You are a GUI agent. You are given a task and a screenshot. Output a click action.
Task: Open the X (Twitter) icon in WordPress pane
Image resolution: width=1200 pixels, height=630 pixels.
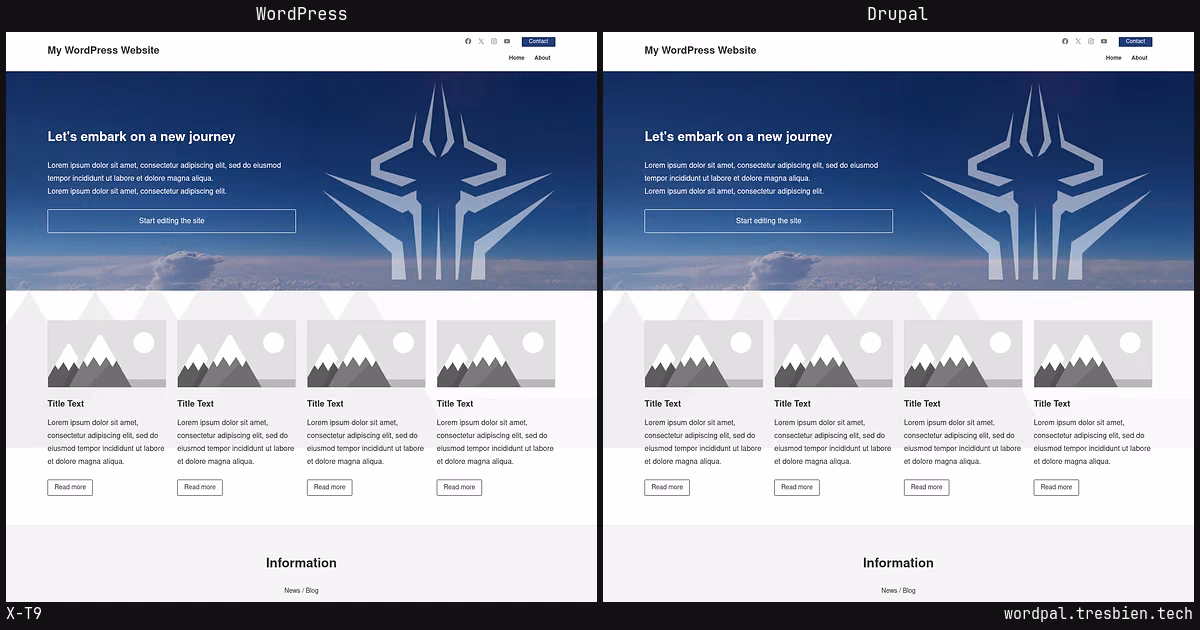click(481, 41)
